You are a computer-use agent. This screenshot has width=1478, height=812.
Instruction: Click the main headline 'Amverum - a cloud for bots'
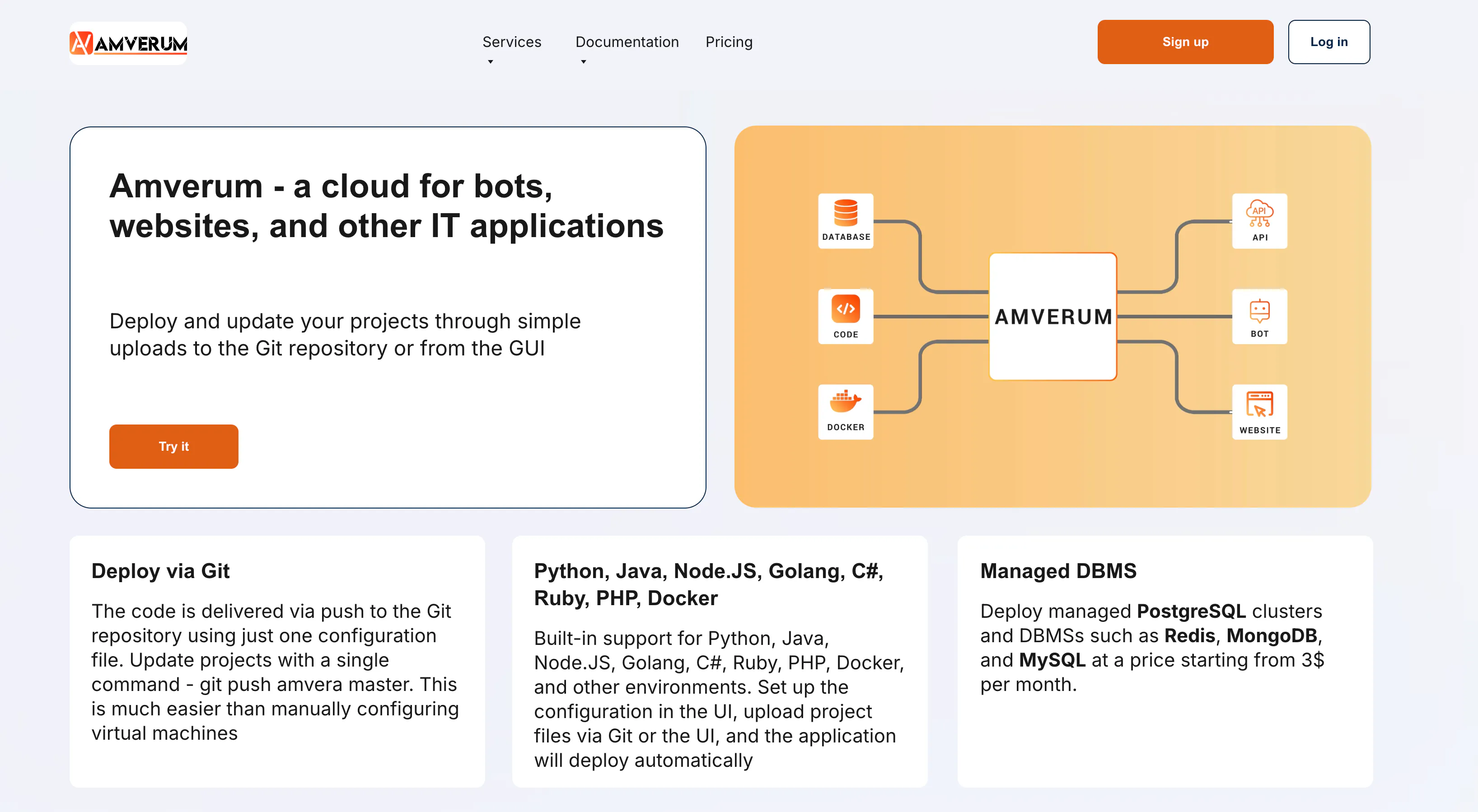pos(387,206)
